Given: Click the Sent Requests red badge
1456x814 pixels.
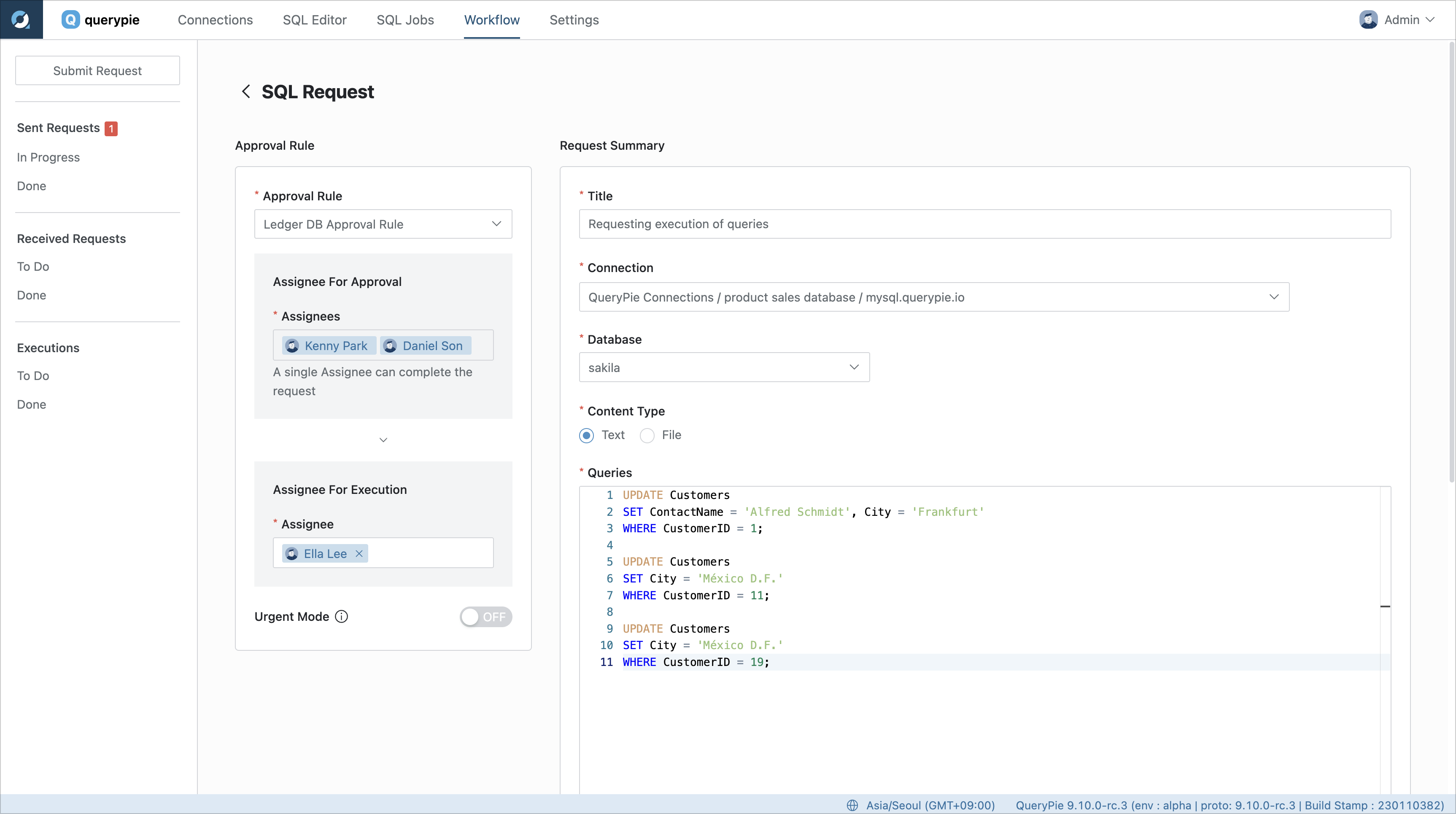Looking at the screenshot, I should (x=111, y=128).
